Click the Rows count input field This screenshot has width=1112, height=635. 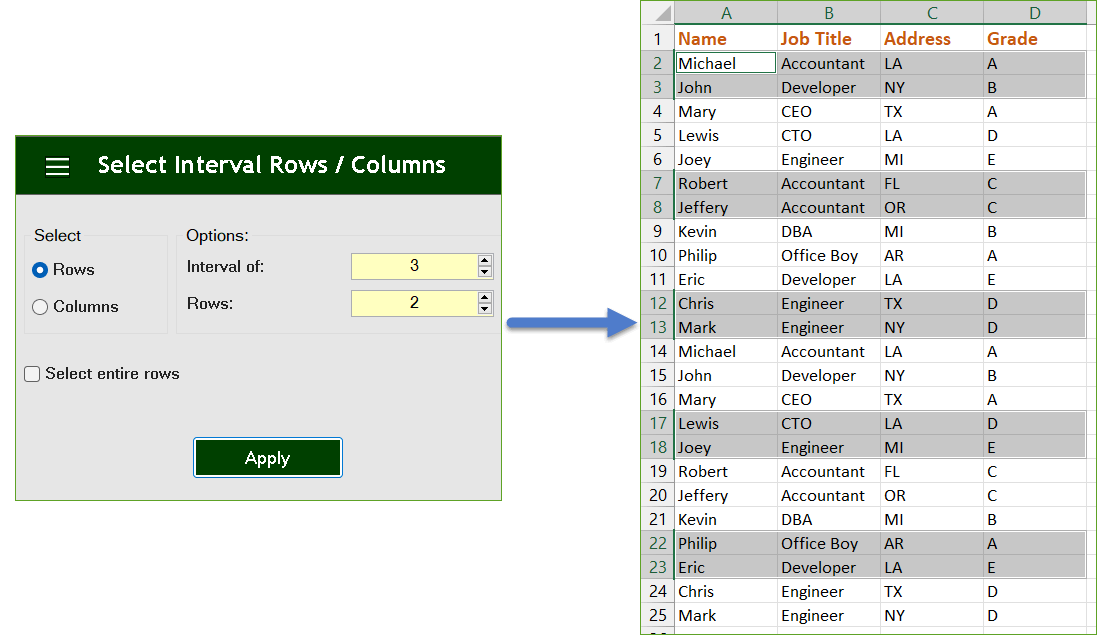click(x=414, y=303)
